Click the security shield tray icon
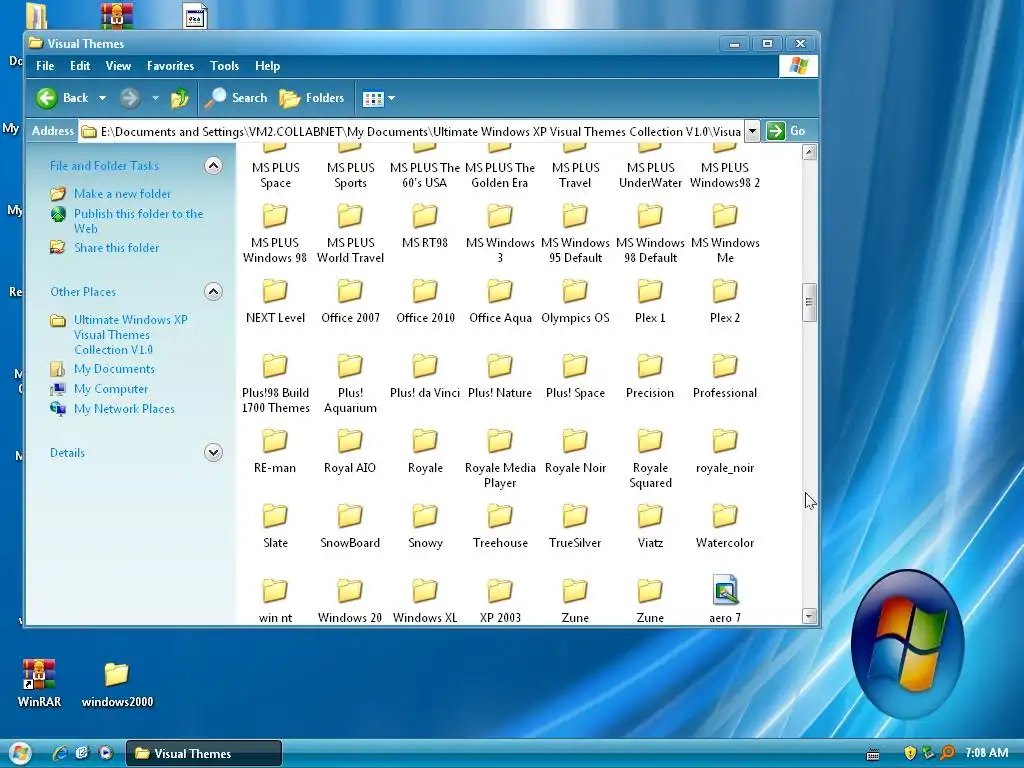 910,753
